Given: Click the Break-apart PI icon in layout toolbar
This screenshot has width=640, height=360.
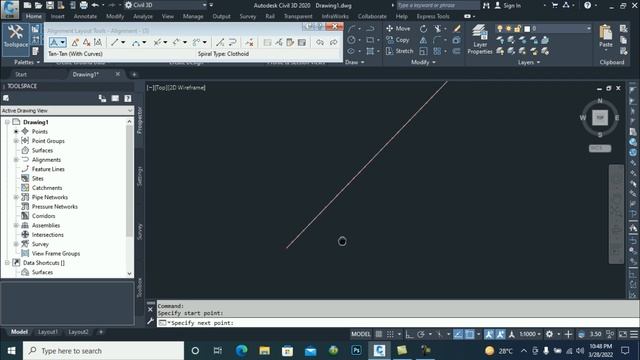Looking at the screenshot, I should [x=98, y=42].
